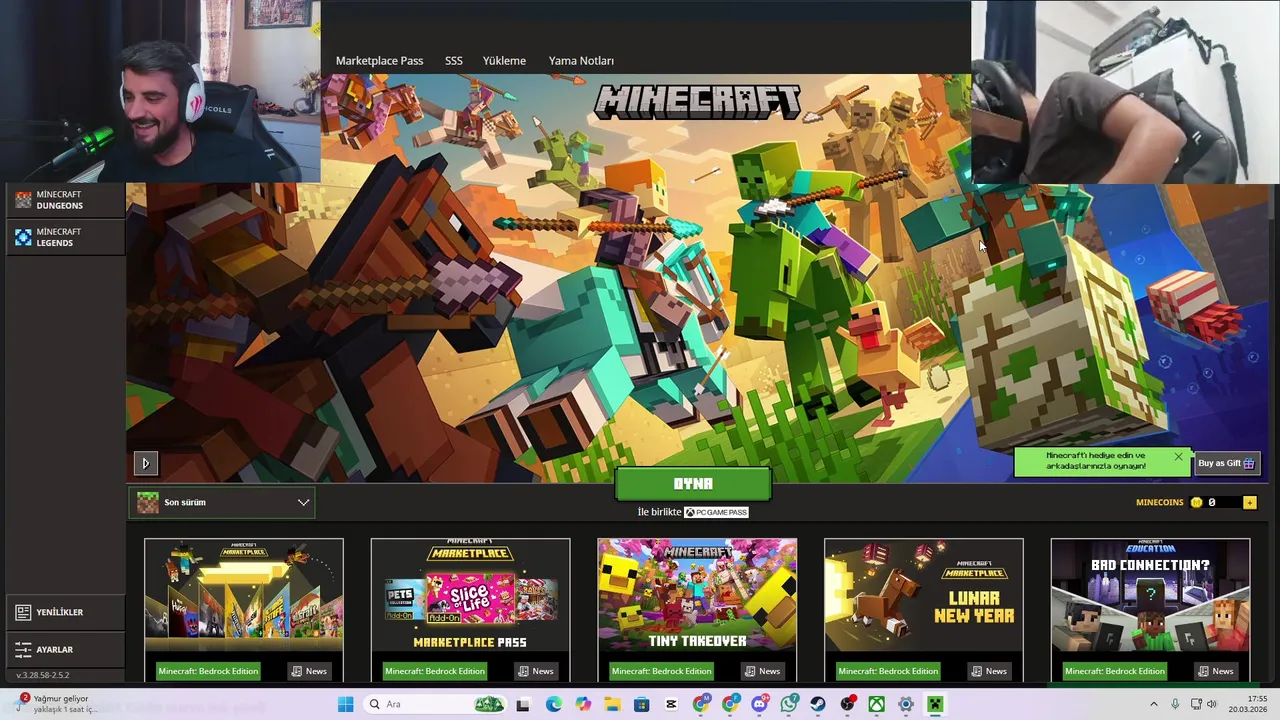Open the Xbox app from the taskbar
This screenshot has height=720, width=1280.
point(877,705)
